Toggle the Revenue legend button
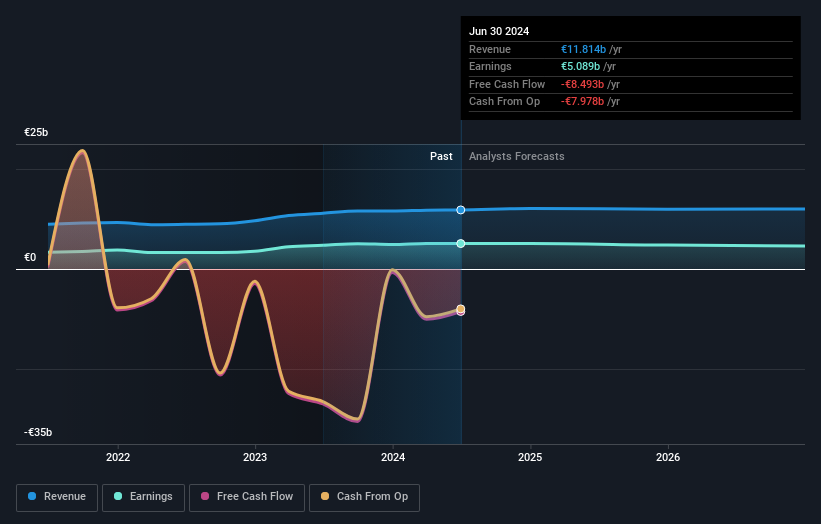The width and height of the screenshot is (821, 524). (x=57, y=497)
